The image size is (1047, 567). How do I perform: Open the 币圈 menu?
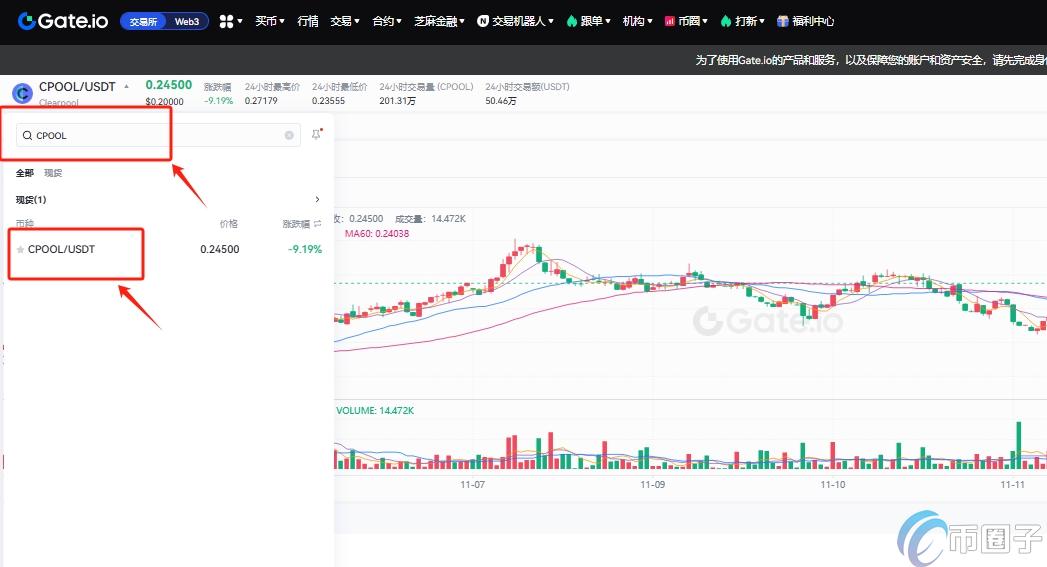pos(686,21)
